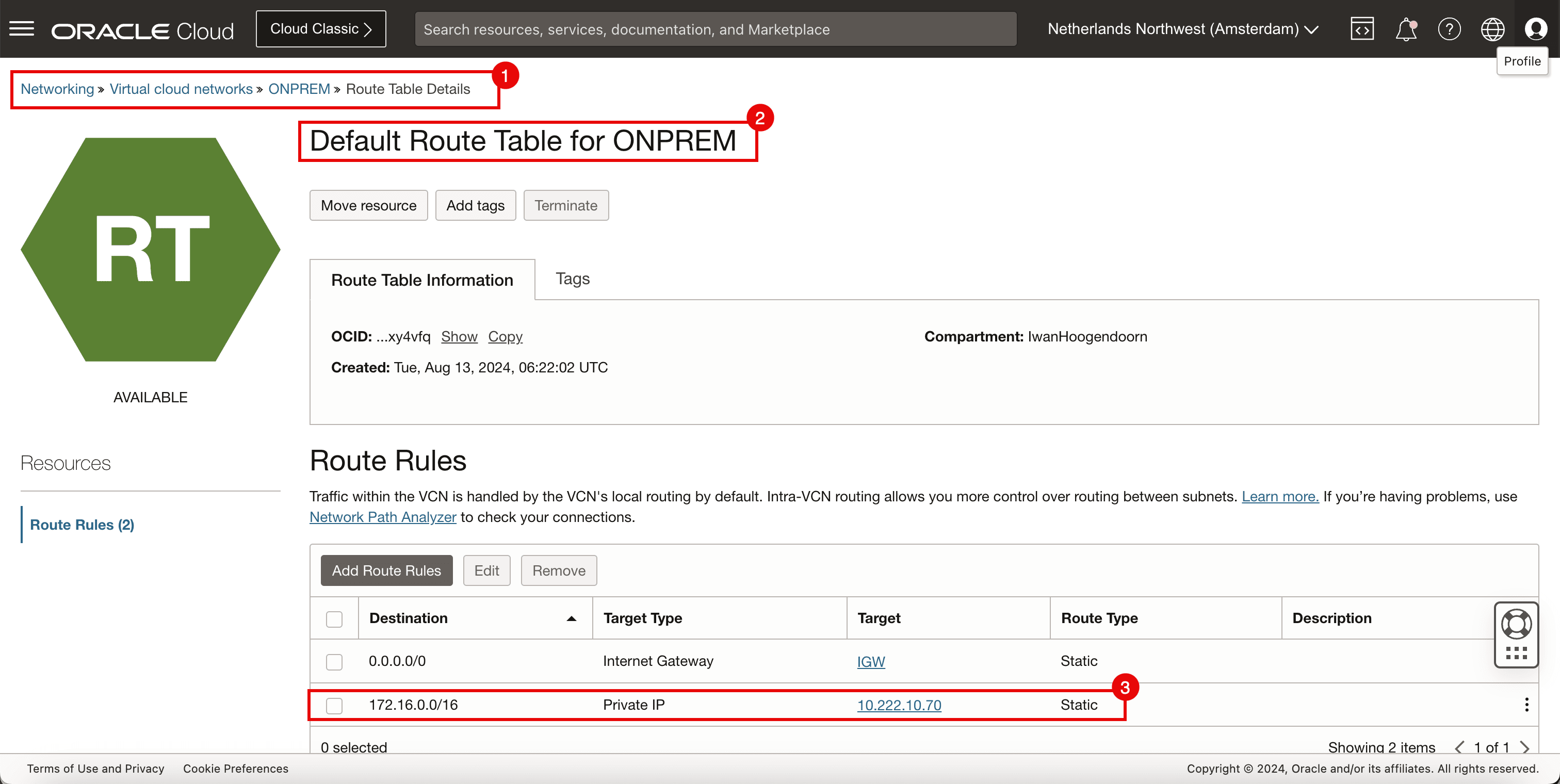Open actions menu for 172.16.0.0/16 rule

(x=1526, y=705)
